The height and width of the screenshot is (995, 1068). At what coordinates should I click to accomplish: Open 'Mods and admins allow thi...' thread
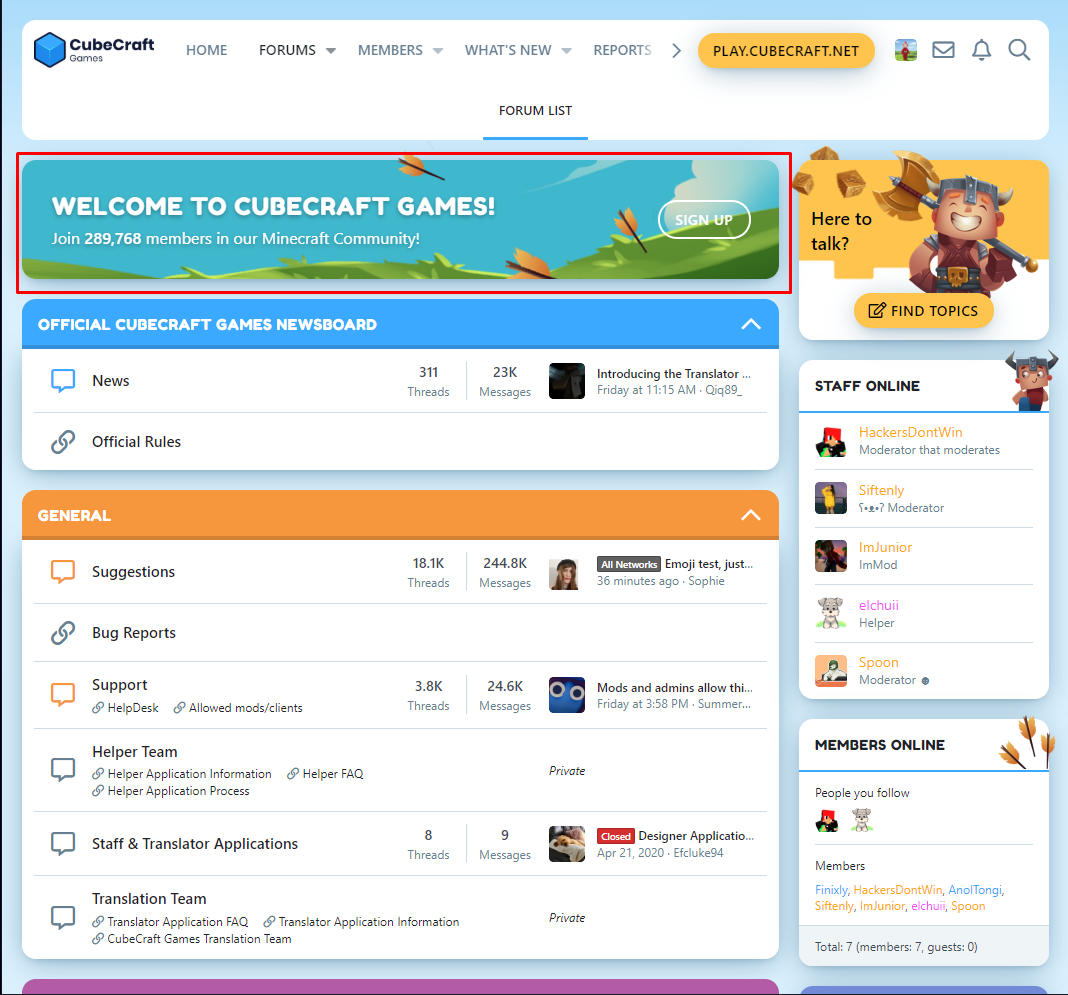point(675,688)
